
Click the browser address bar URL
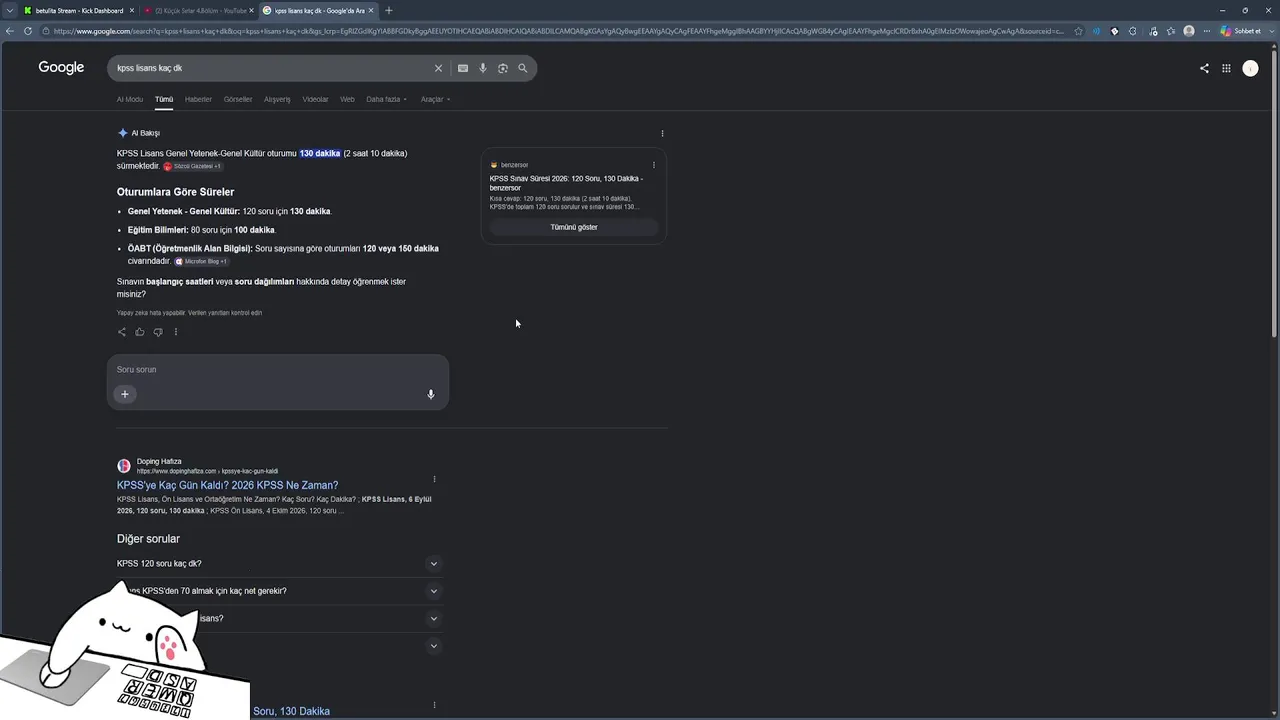coord(559,31)
